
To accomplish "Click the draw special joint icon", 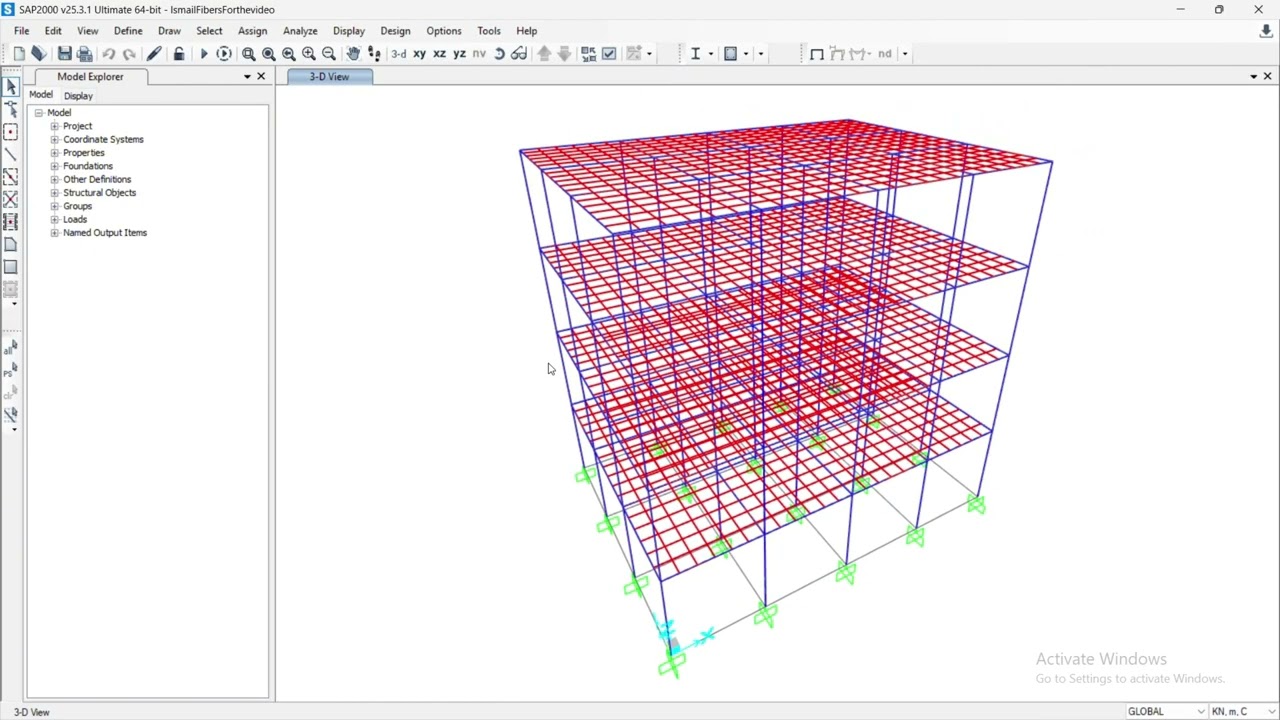I will [x=11, y=133].
